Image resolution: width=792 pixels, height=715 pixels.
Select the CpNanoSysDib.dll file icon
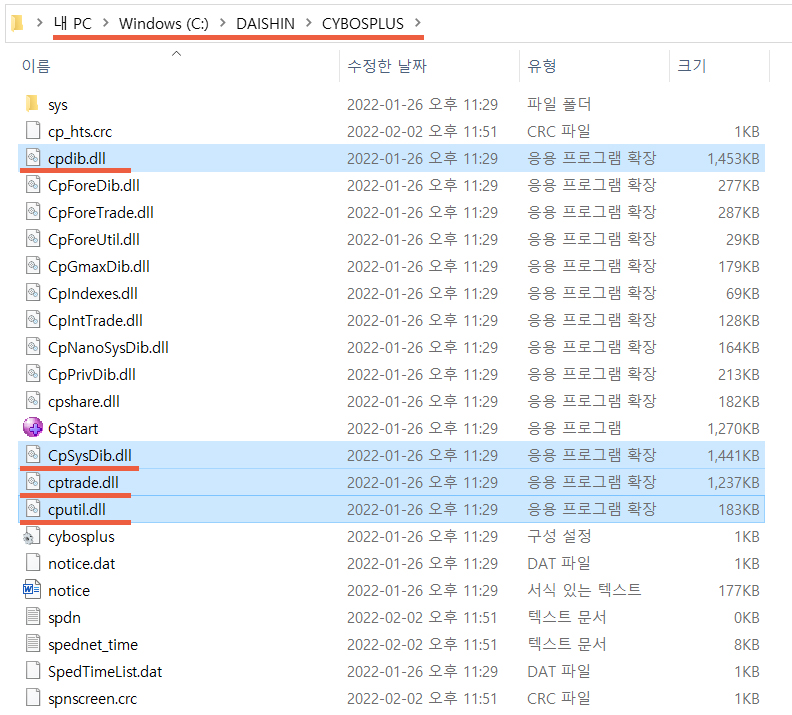click(x=33, y=347)
